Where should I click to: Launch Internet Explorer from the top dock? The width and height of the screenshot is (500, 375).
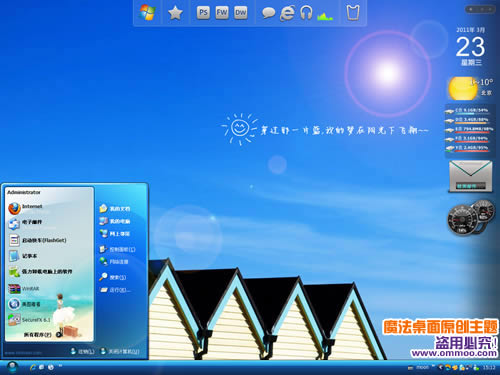pyautogui.click(x=287, y=13)
